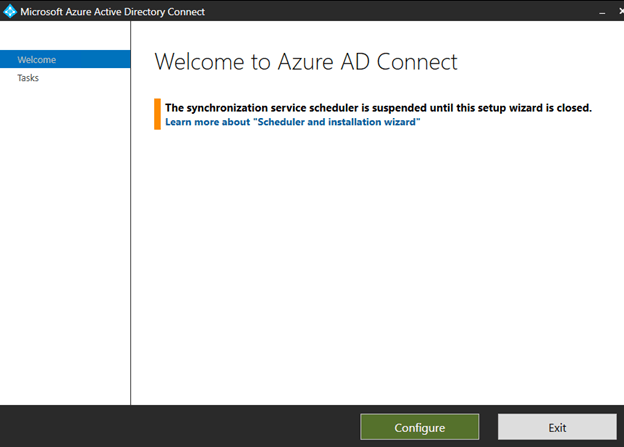Viewport: 624px width, 447px height.
Task: Open the Tasks page in sidebar
Action: tap(28, 78)
